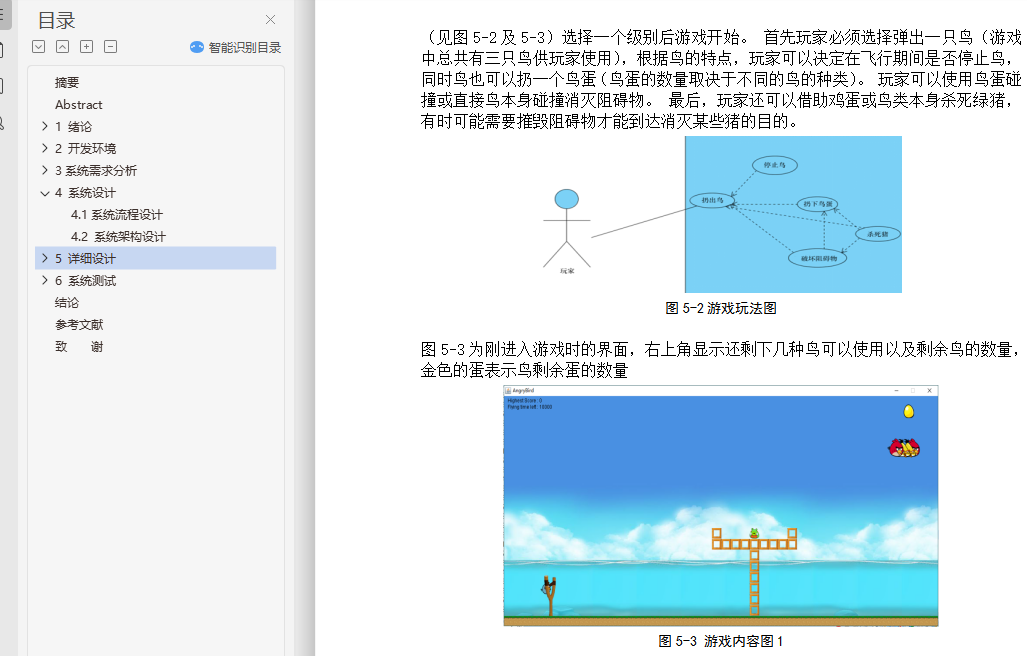Close the 目录 navigation panel

[271, 20]
